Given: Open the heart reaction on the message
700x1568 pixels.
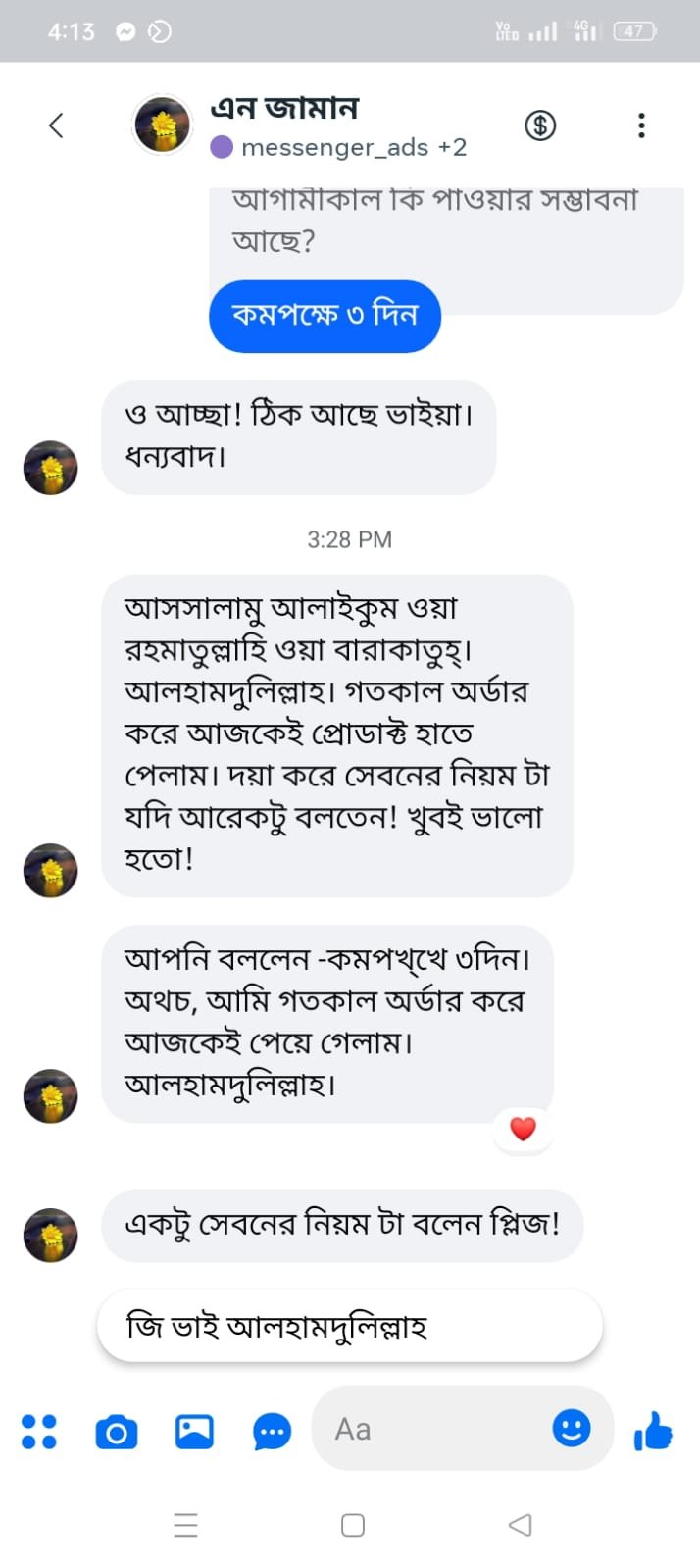Looking at the screenshot, I should click(524, 1129).
